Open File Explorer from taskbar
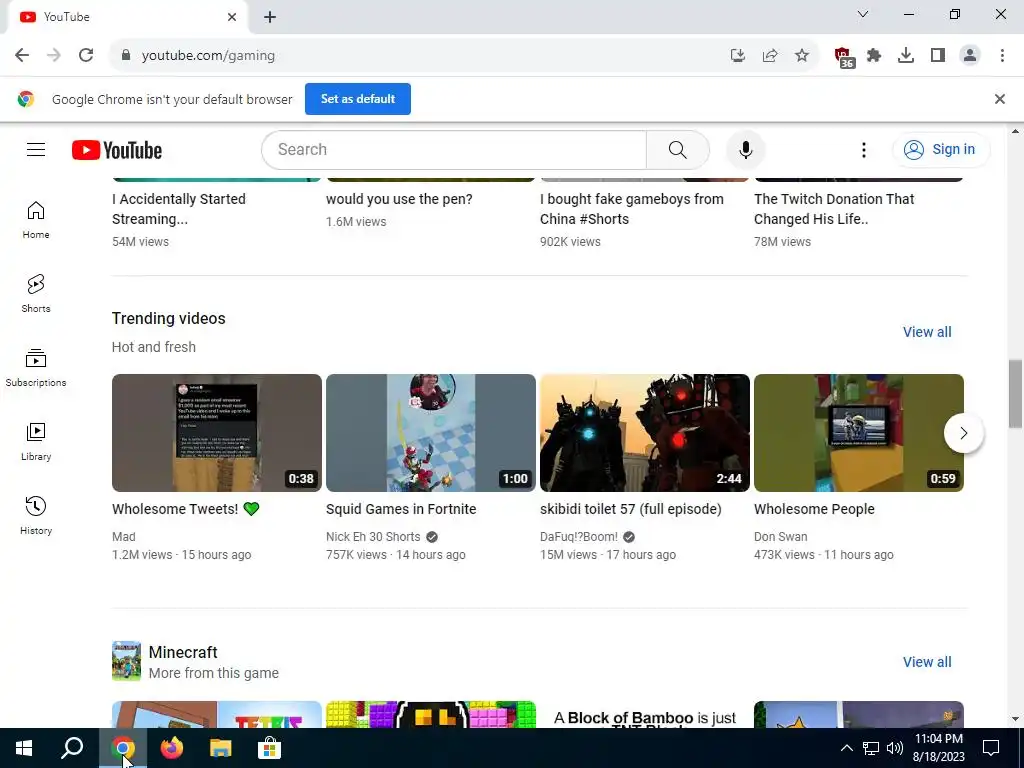 221,748
